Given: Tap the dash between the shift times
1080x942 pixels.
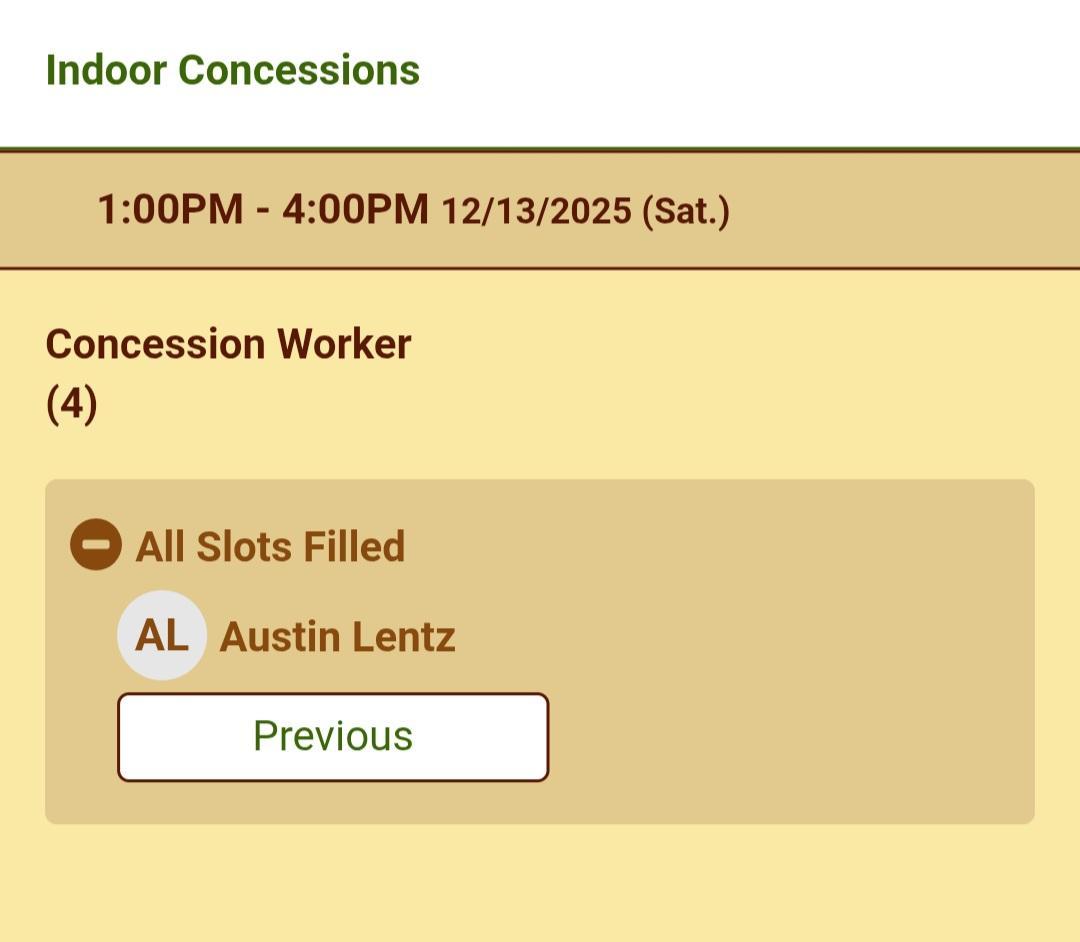Looking at the screenshot, I should point(262,211).
